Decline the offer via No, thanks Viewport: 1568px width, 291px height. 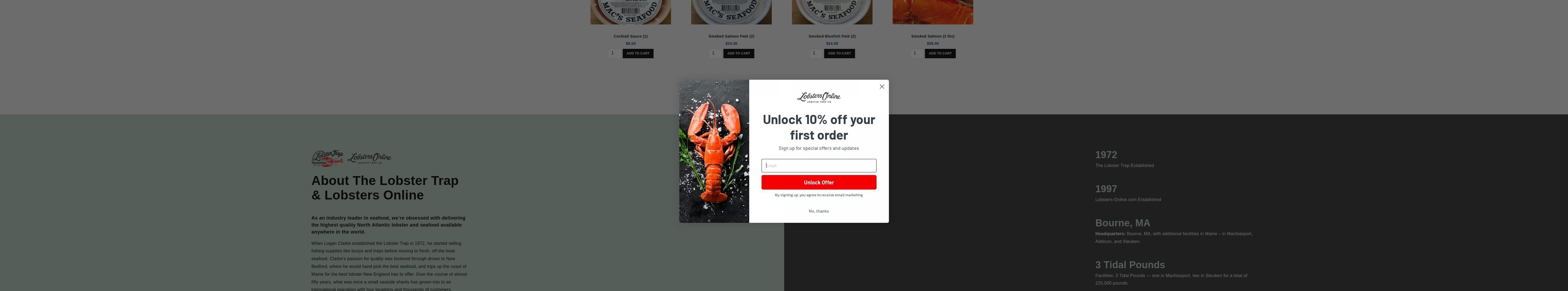tap(819, 211)
